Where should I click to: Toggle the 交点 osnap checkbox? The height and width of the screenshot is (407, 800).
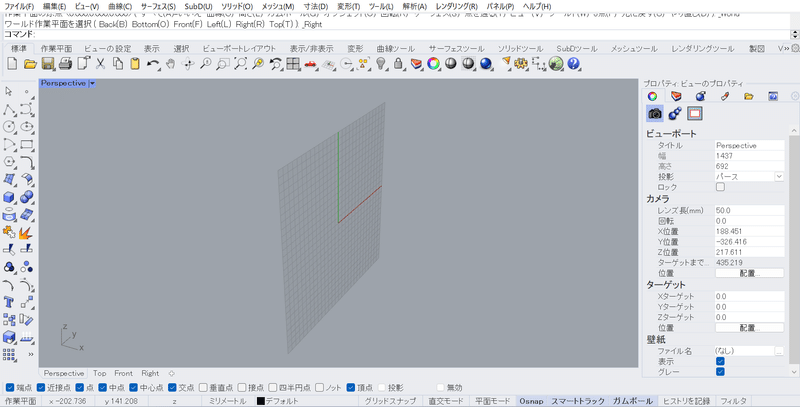[x=172, y=388]
